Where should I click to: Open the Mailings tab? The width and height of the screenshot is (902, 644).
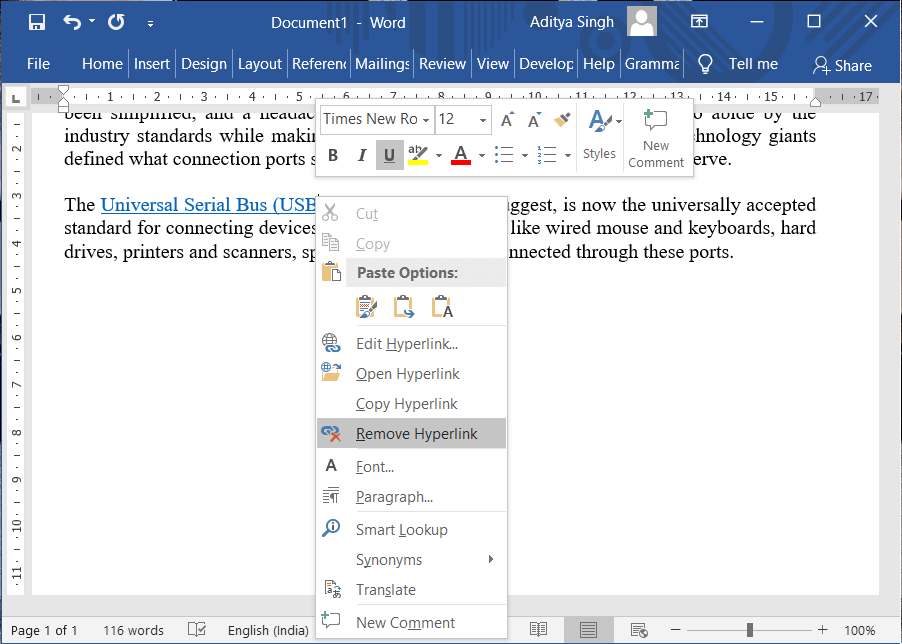(x=382, y=64)
